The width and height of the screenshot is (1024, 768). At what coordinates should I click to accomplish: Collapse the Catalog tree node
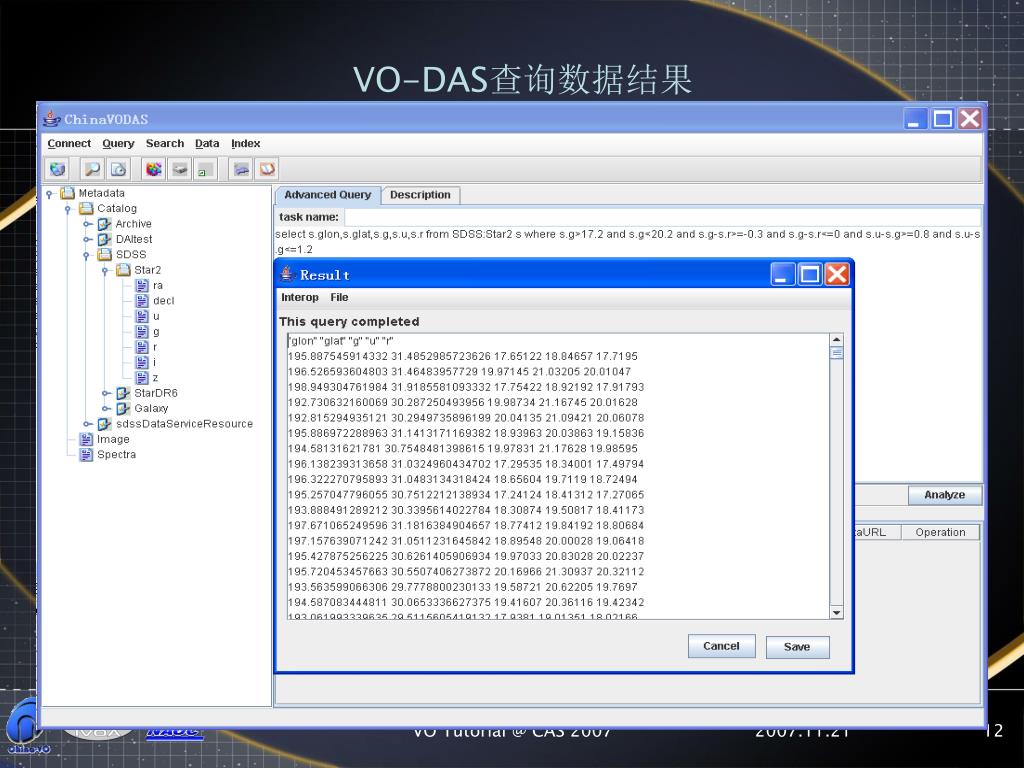click(x=67, y=209)
